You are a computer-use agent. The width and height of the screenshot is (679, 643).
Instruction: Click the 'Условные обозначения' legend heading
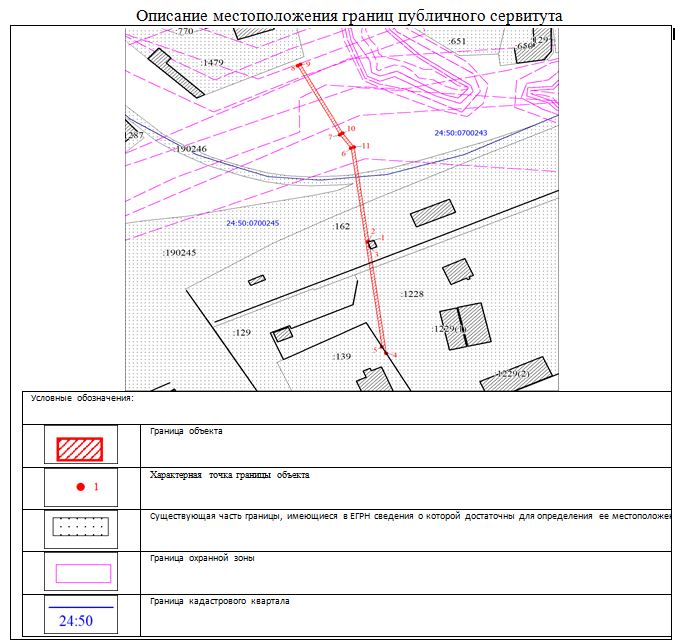(x=83, y=398)
